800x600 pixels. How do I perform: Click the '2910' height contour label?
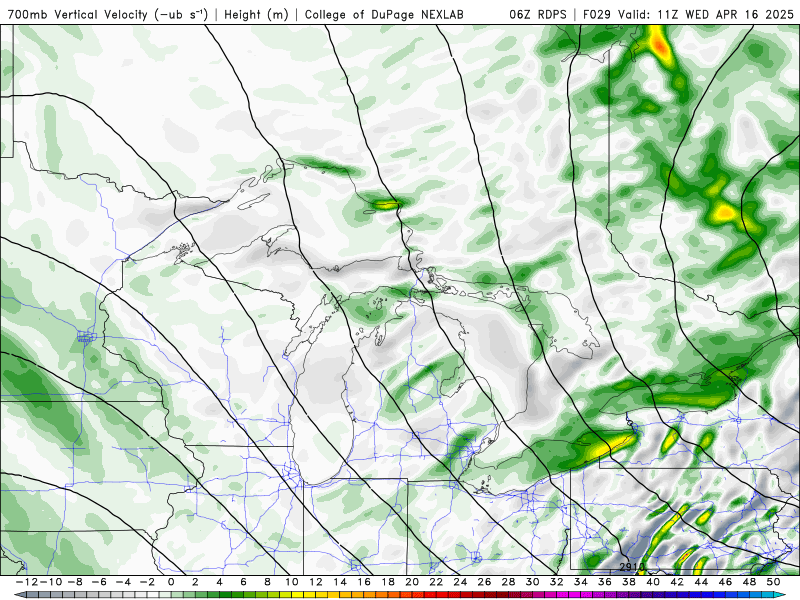pos(632,567)
